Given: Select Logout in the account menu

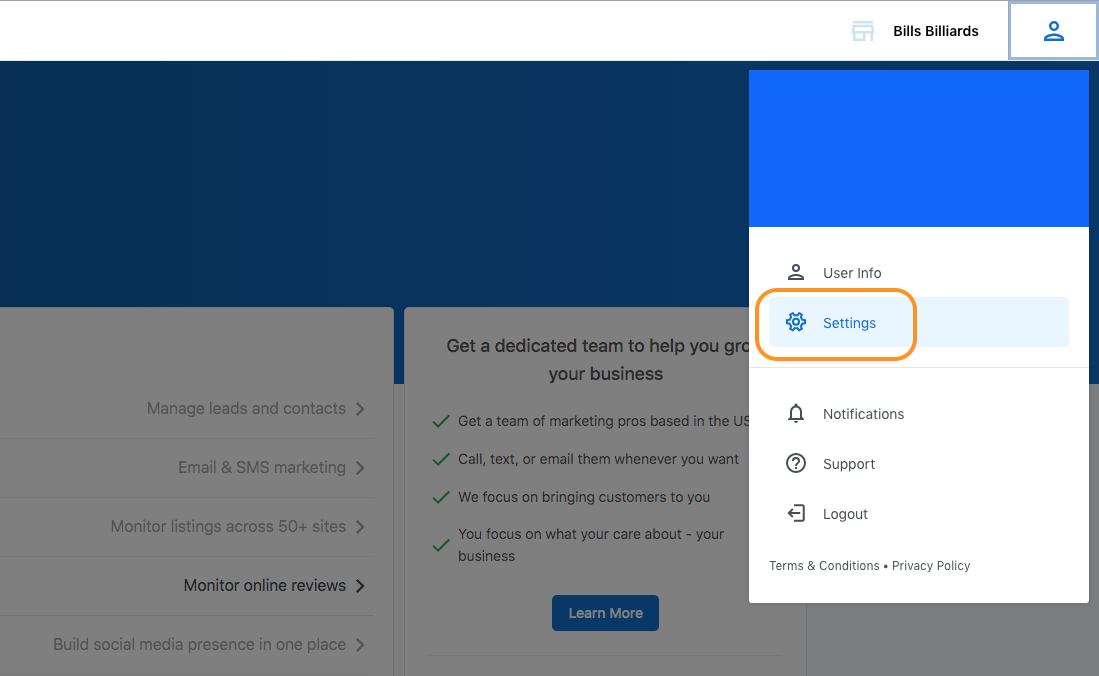Looking at the screenshot, I should pyautogui.click(x=919, y=513).
